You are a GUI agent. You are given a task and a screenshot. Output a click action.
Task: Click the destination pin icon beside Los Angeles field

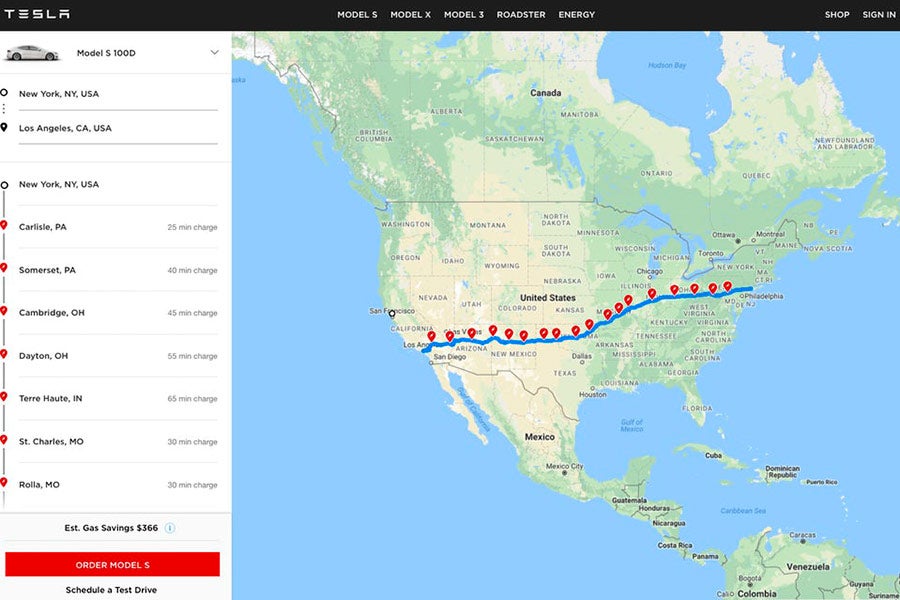pyautogui.click(x=4, y=127)
